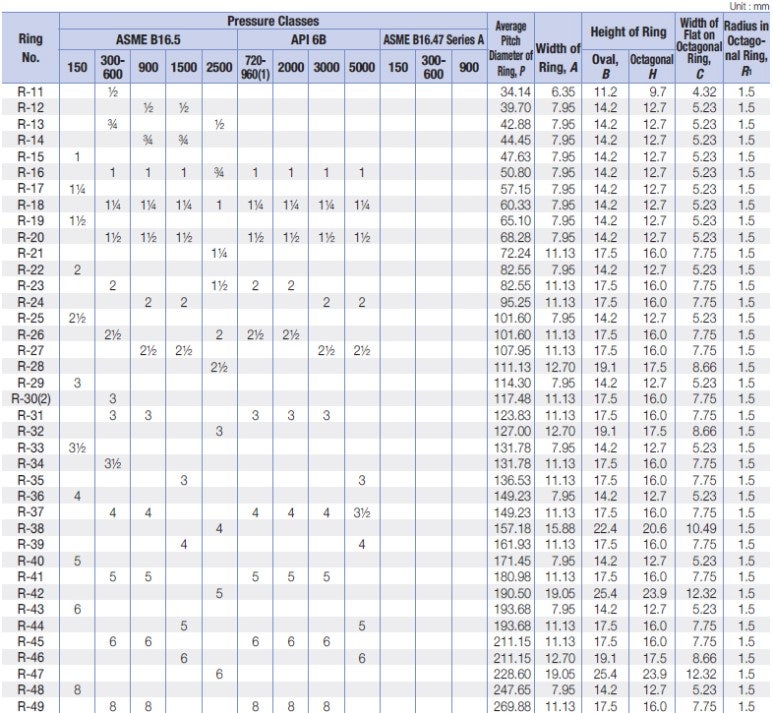Select the R-49 row label
773x713 pixels.
[x=31, y=706]
